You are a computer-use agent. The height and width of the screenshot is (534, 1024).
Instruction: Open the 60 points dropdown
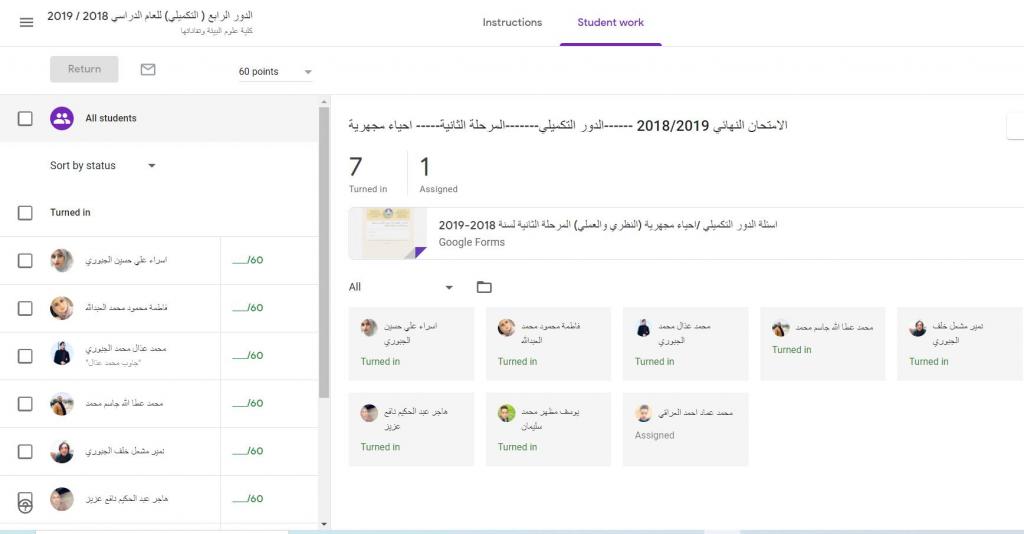(275, 72)
